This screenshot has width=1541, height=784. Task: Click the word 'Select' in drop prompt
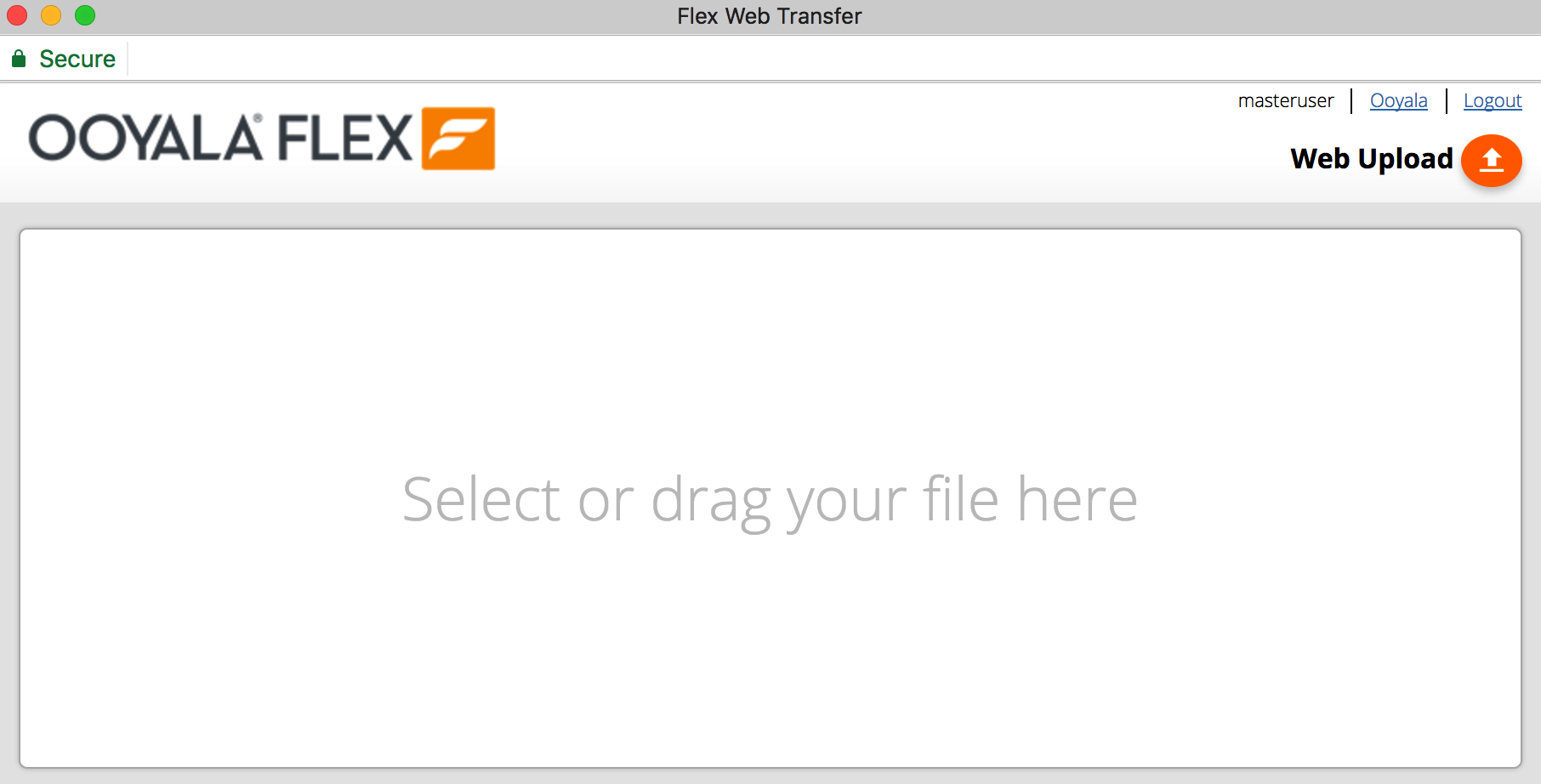point(481,499)
